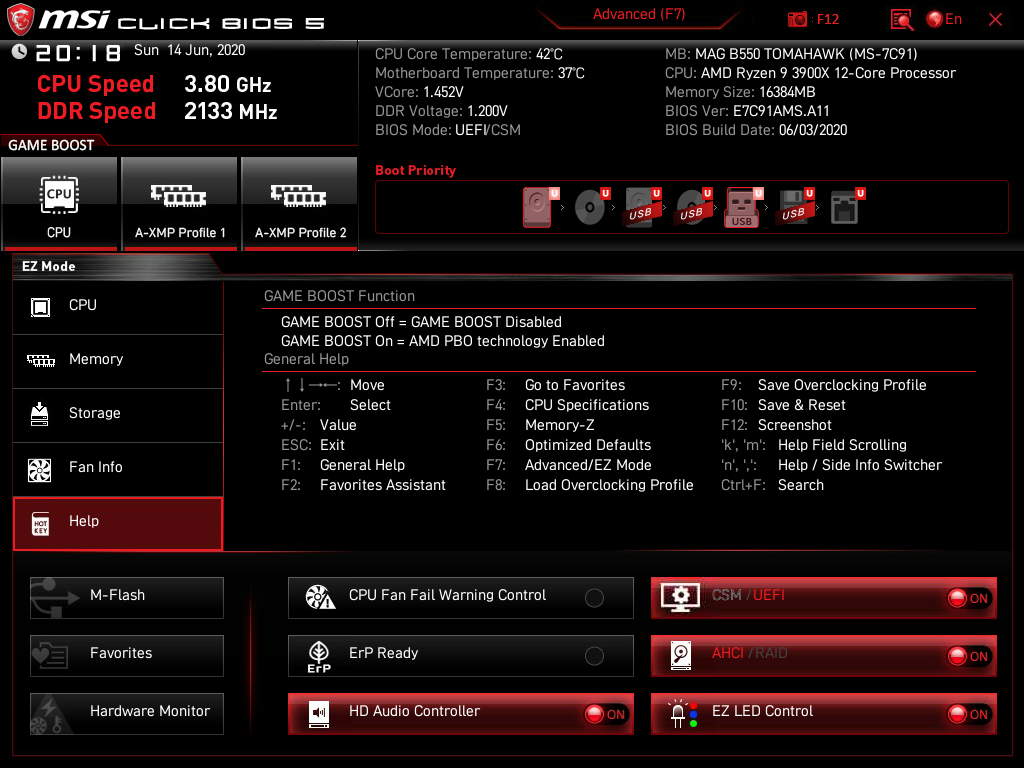1024x768 pixels.
Task: Click the CPU Speed 3.80 GHz value
Action: pos(227,84)
